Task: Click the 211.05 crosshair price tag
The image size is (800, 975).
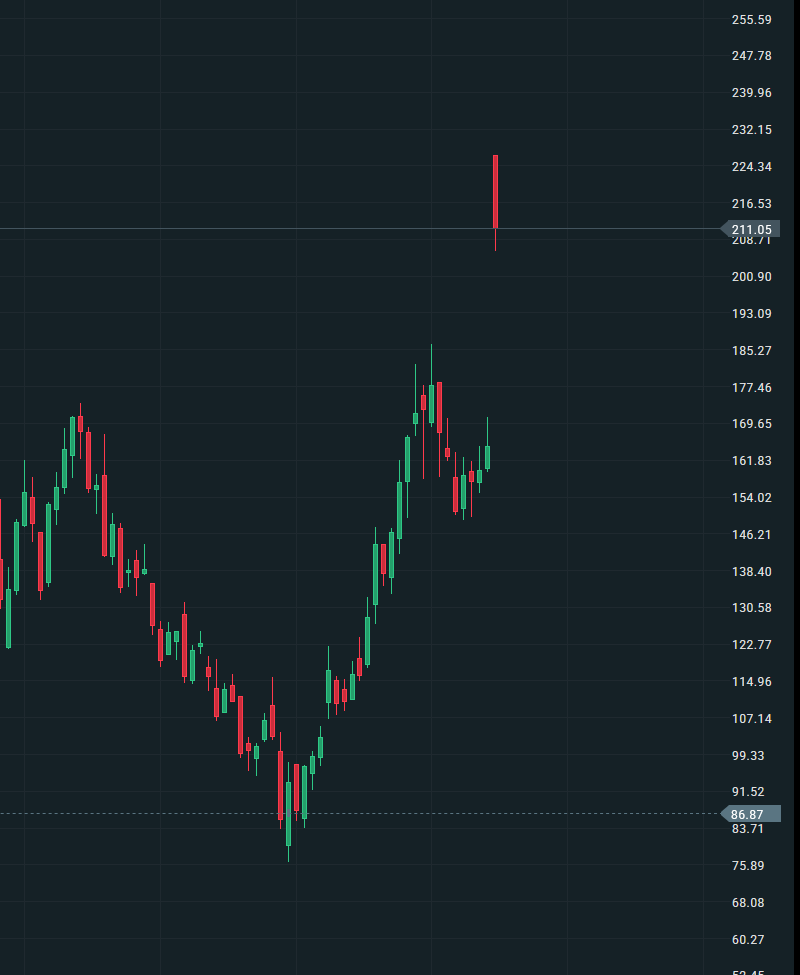Action: (x=751, y=230)
